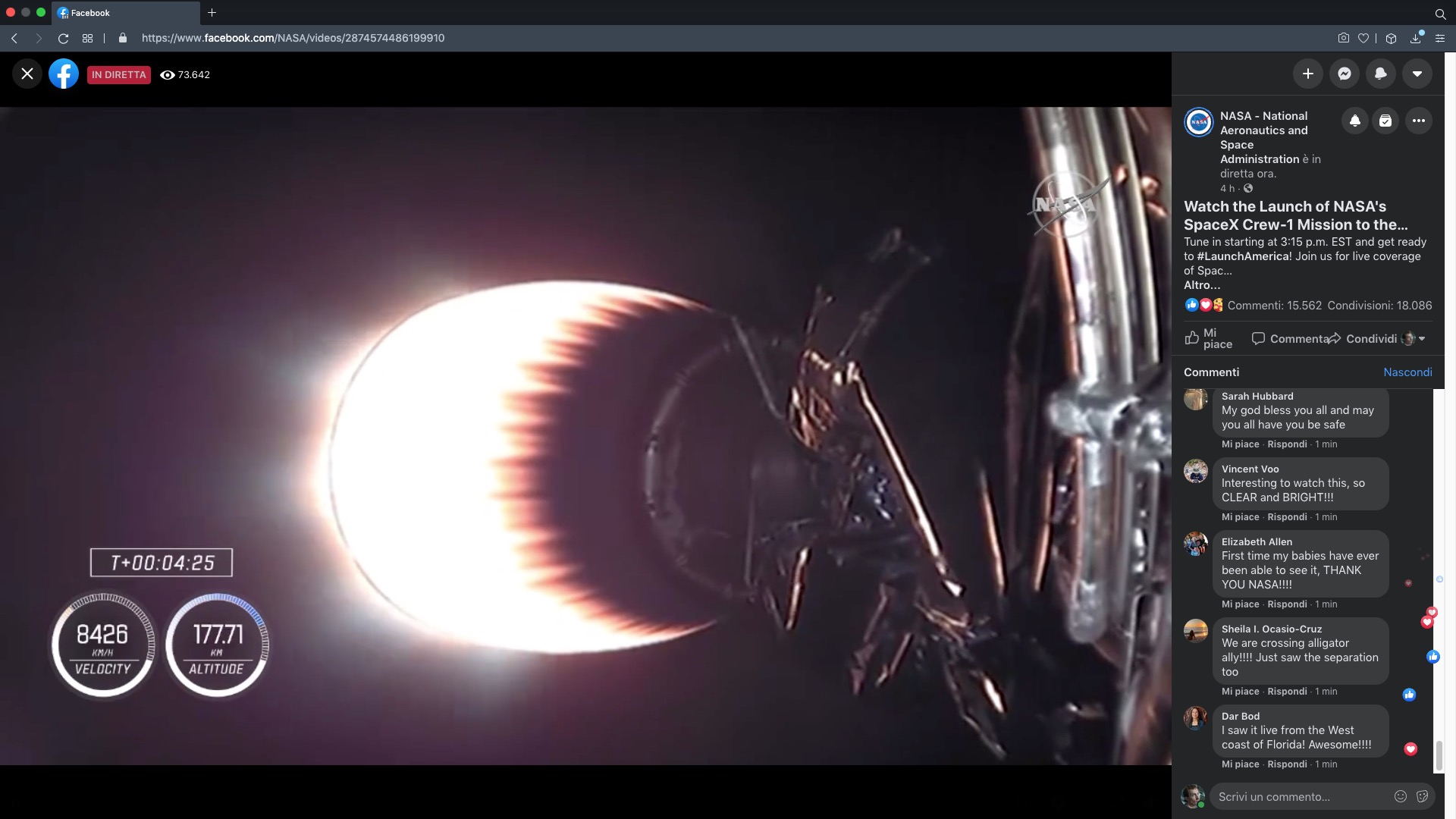Open Sarah Hubbard's profile name
This screenshot has height=819, width=1456.
[1257, 396]
